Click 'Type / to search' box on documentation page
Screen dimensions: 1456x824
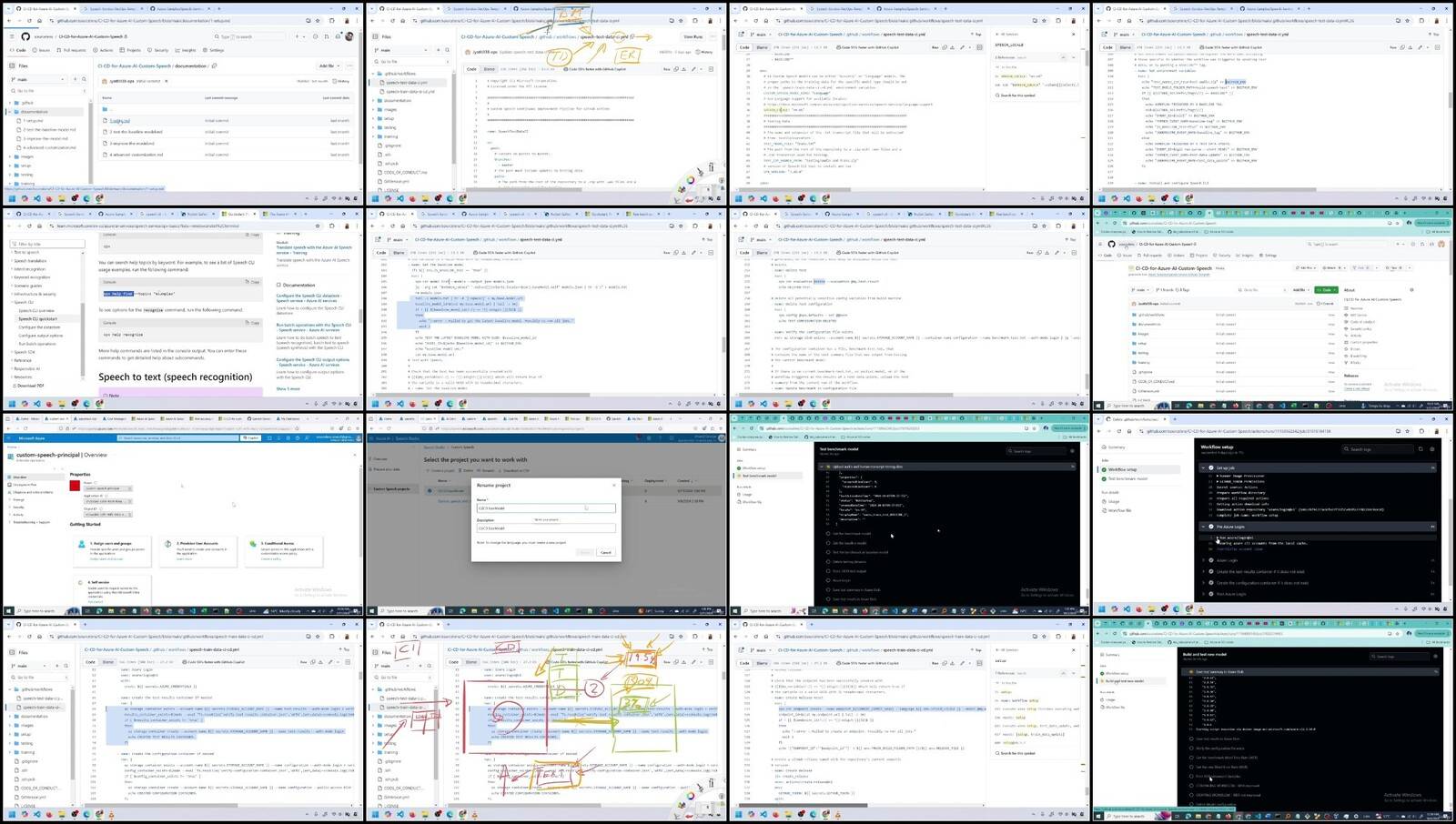pyautogui.click(x=250, y=36)
